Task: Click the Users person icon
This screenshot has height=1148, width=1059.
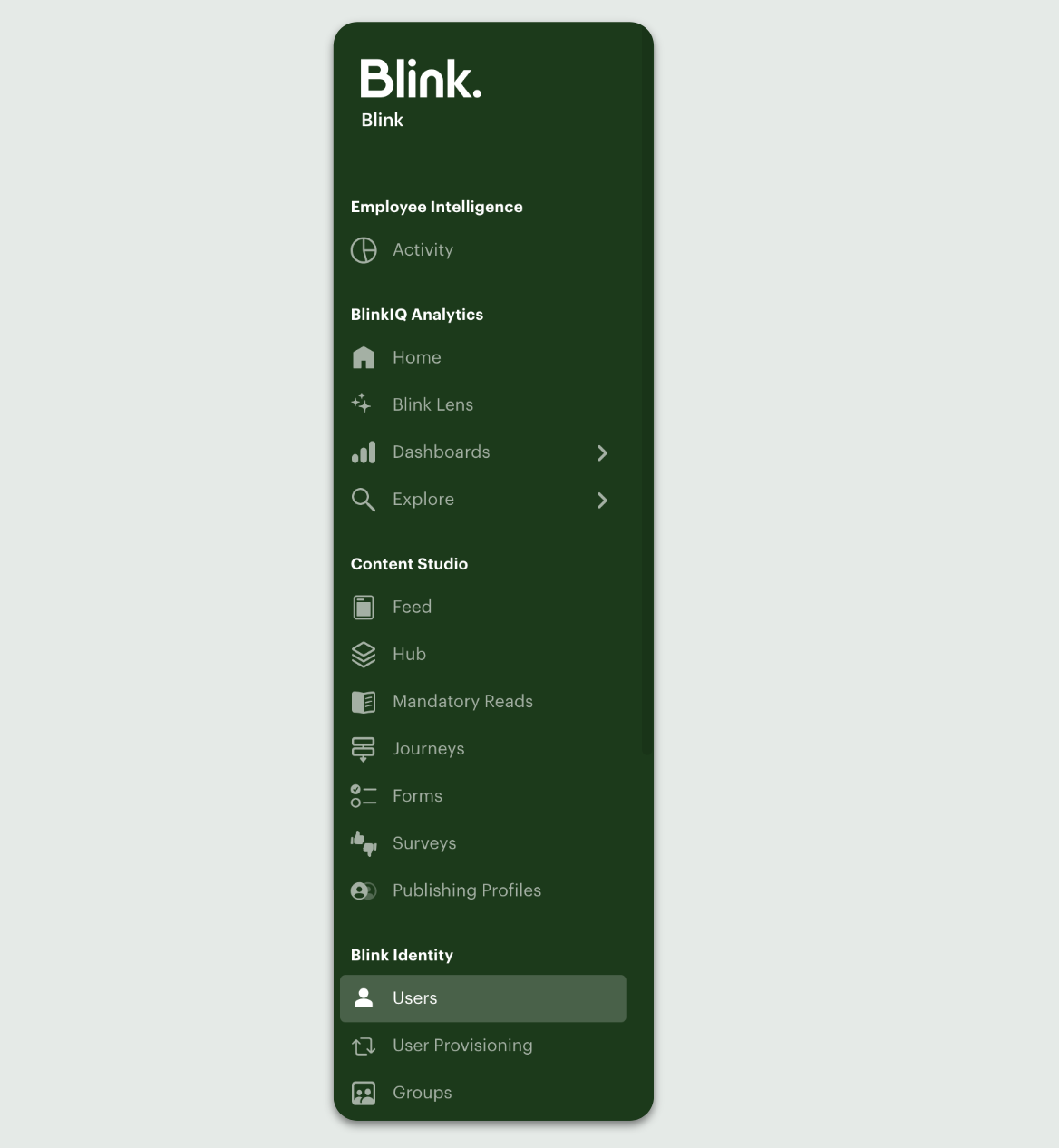Action: click(x=364, y=997)
